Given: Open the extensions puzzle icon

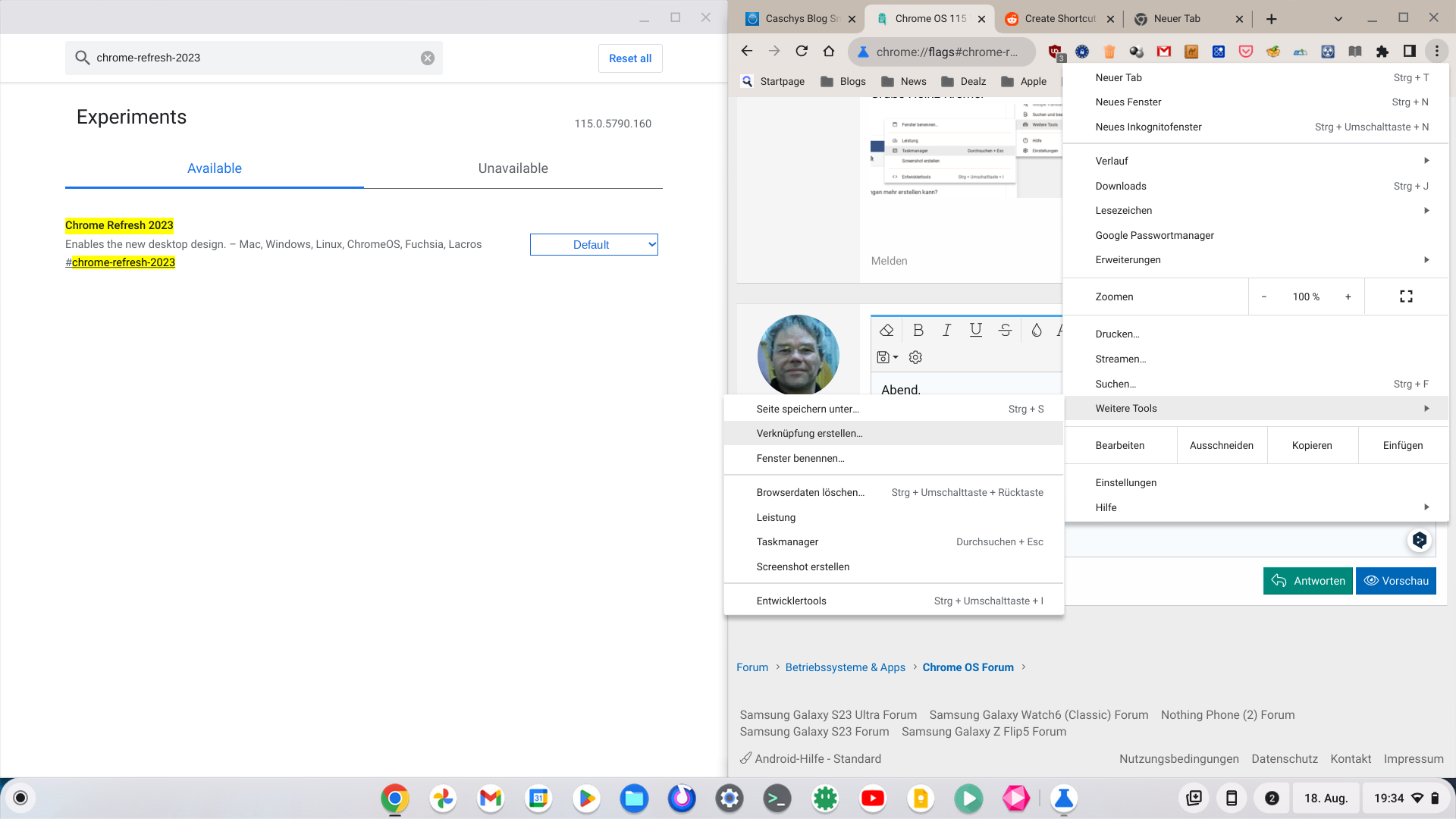Looking at the screenshot, I should 1382,52.
